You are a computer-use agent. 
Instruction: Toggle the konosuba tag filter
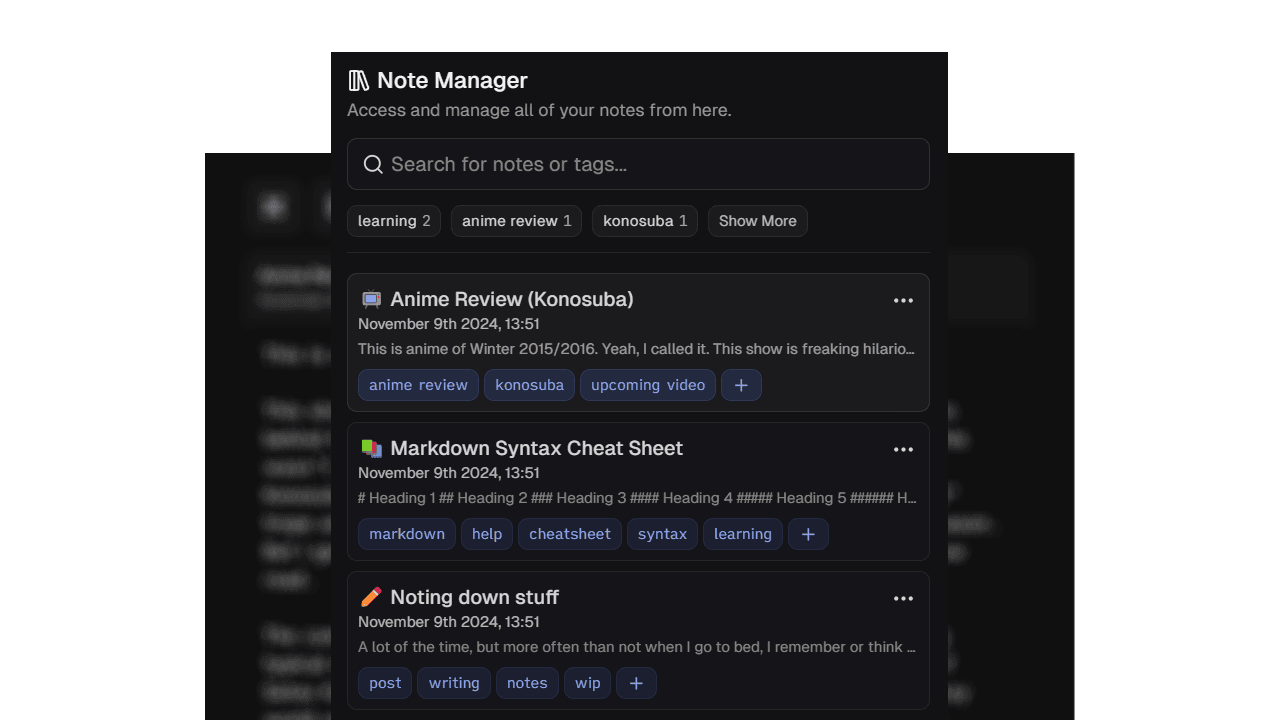tap(645, 221)
